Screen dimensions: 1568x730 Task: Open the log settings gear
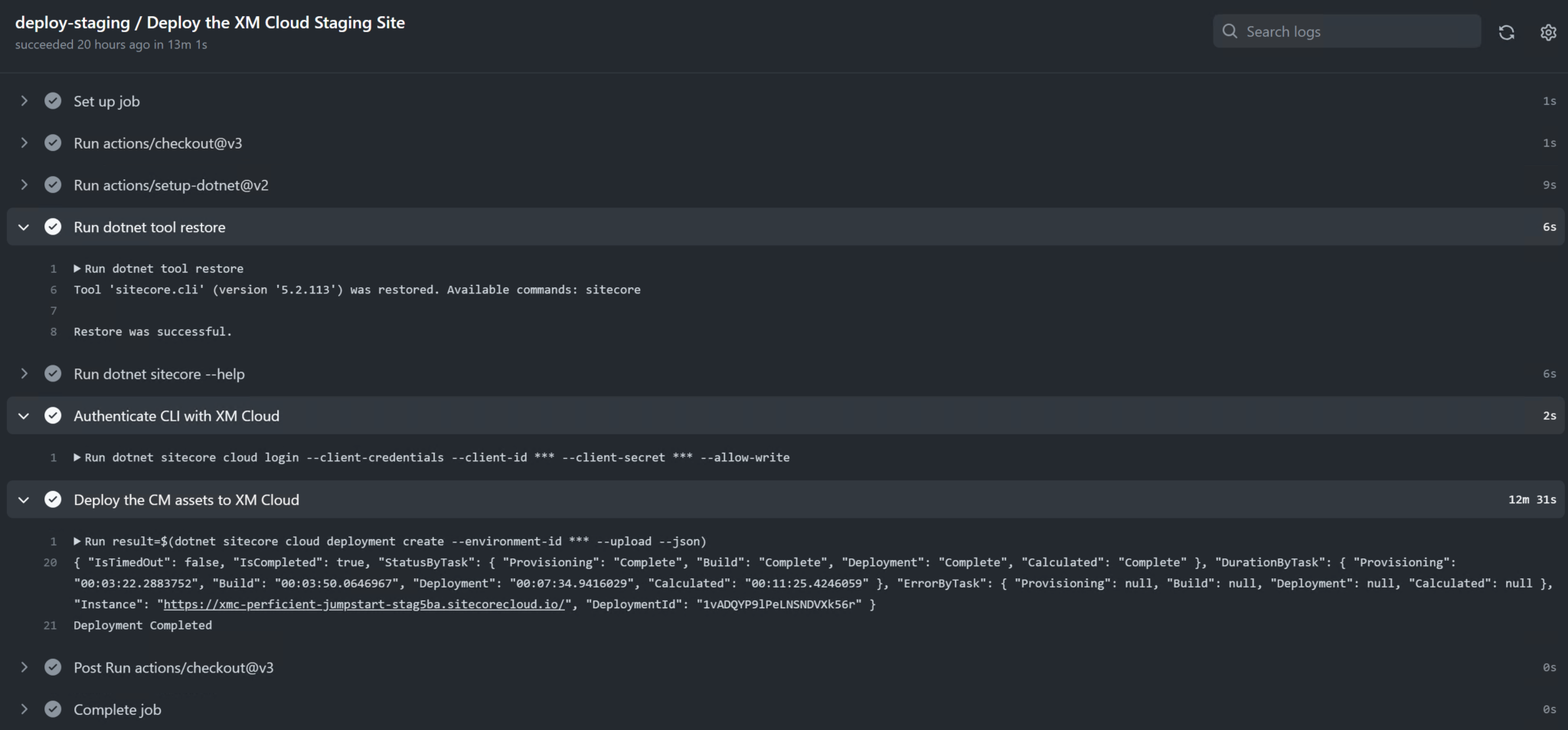(1549, 31)
